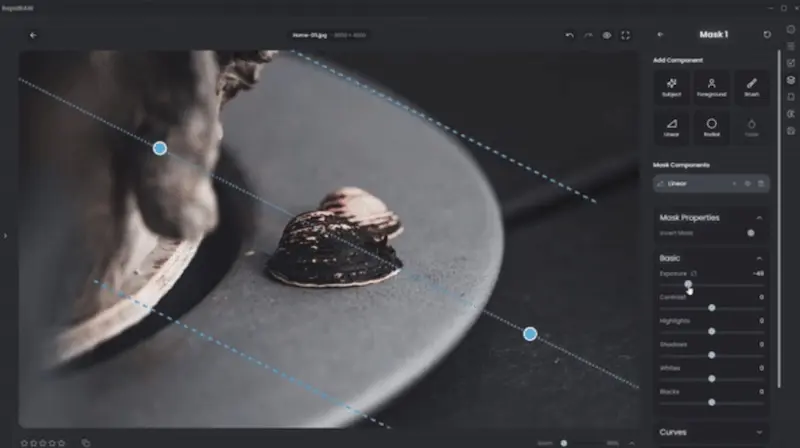Add a Radial mask component
The height and width of the screenshot is (448, 800).
(711, 128)
